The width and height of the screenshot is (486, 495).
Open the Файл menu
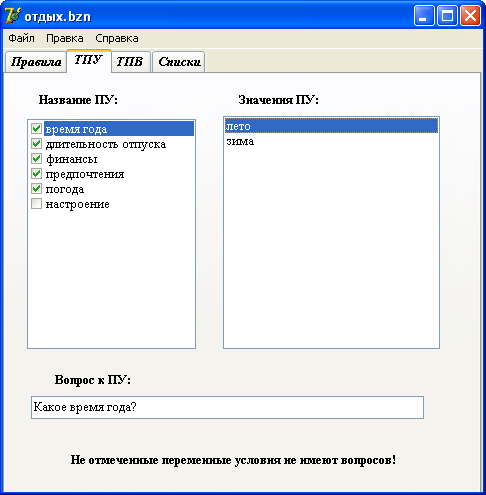21,38
